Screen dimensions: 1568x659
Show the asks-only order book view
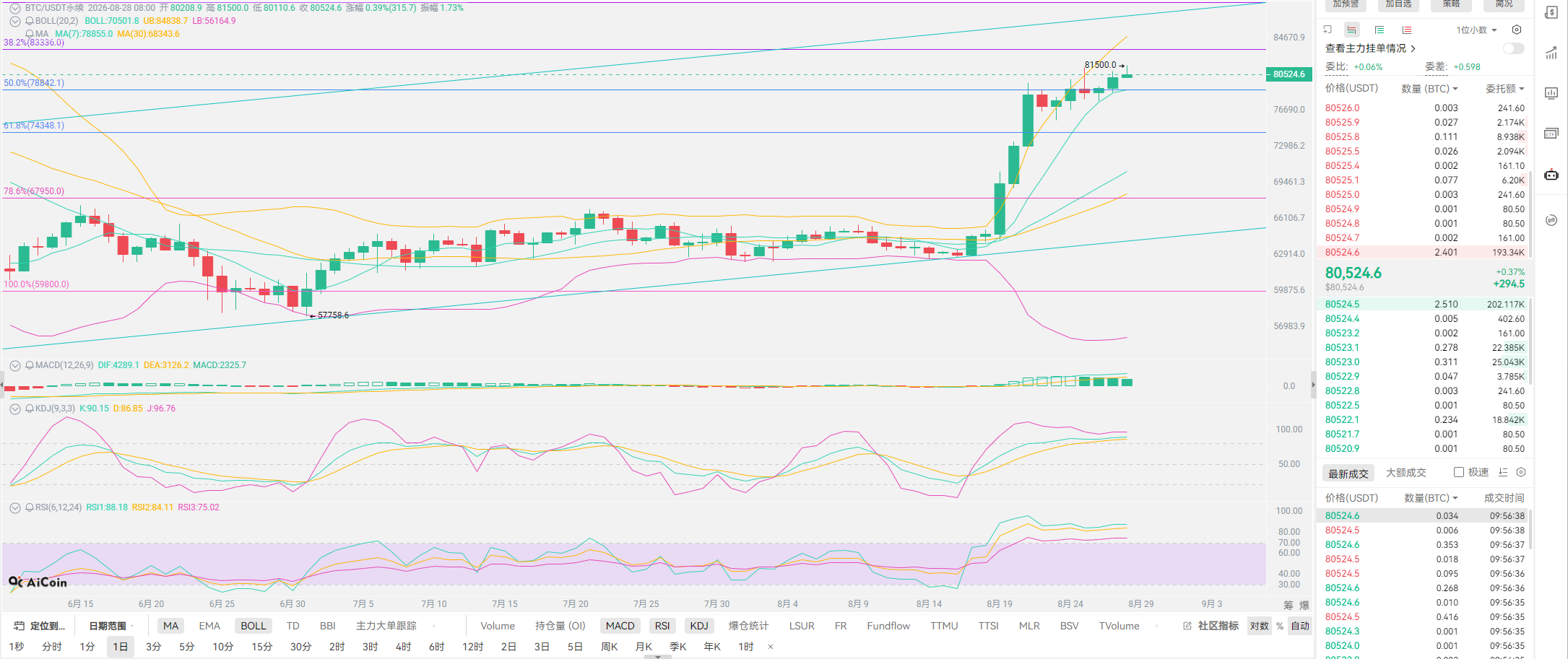click(1407, 30)
